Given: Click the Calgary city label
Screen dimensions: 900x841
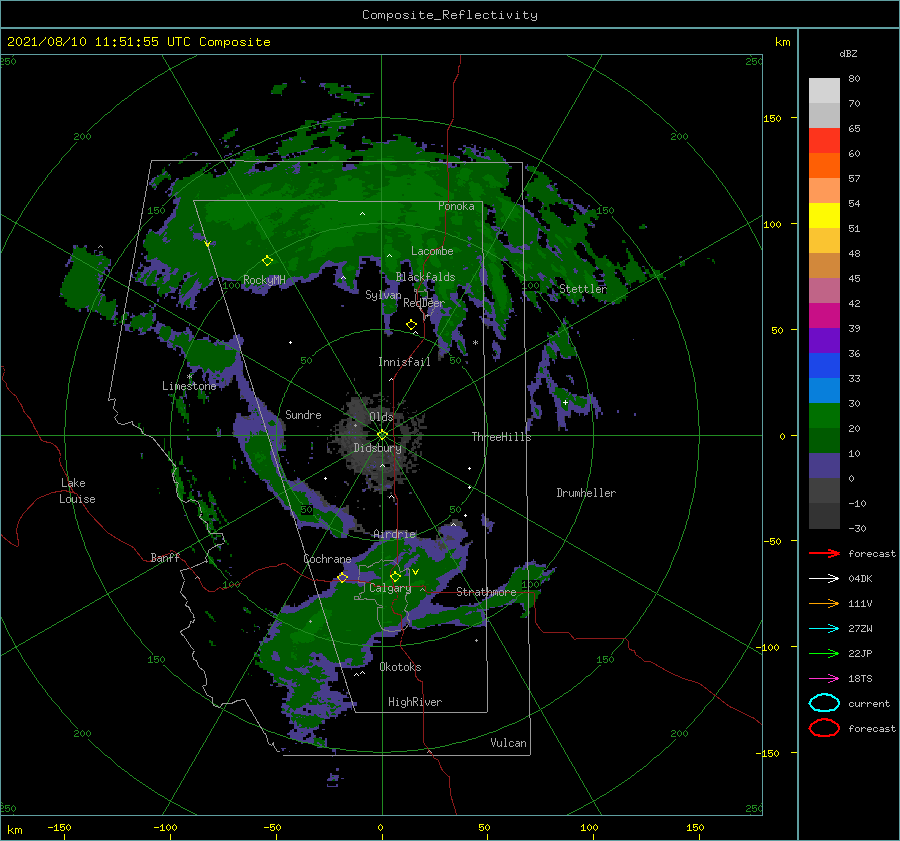Looking at the screenshot, I should click(390, 588).
